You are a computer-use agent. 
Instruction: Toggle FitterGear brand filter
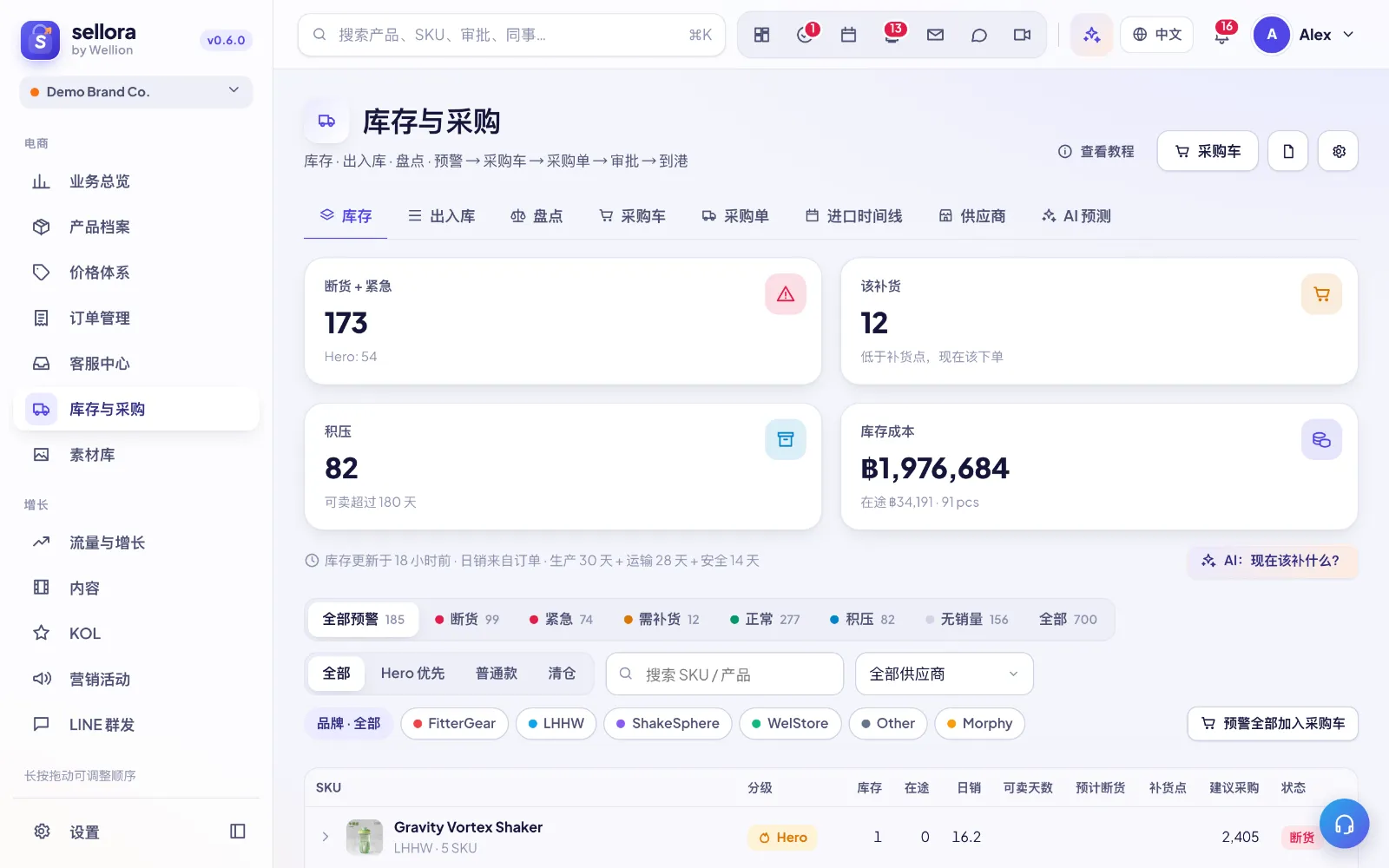(x=454, y=723)
